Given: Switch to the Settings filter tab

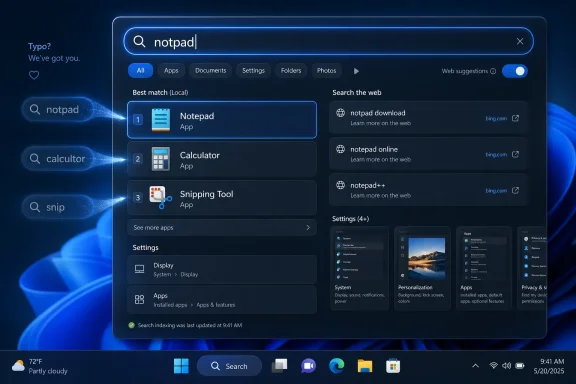Looking at the screenshot, I should [253, 71].
